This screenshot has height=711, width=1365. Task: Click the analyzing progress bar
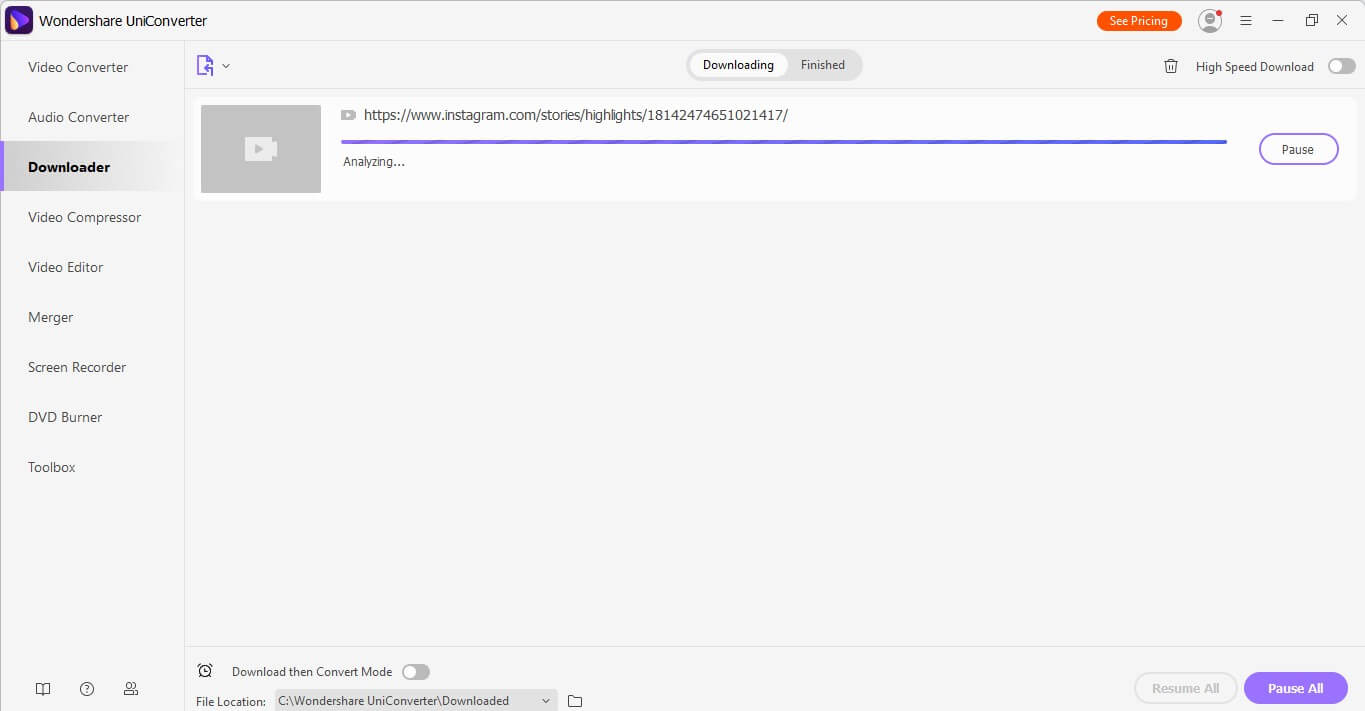click(x=784, y=142)
